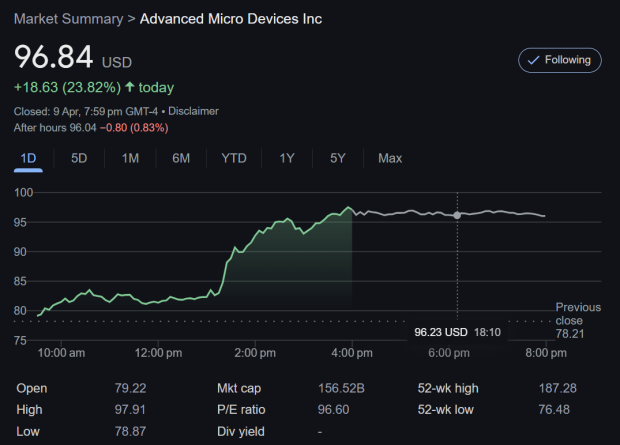Click the Mkt cap value 156.52B

[x=341, y=388]
